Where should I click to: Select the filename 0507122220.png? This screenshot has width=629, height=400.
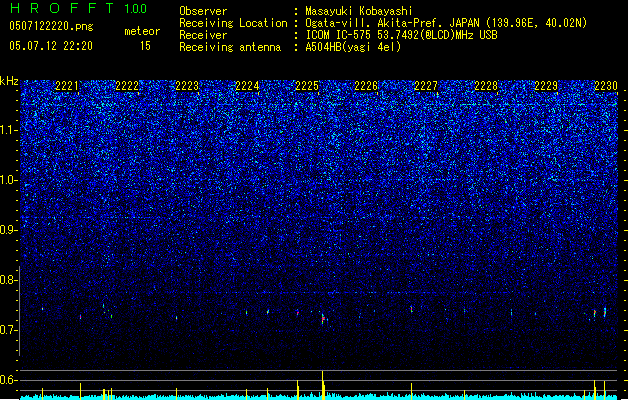click(51, 26)
